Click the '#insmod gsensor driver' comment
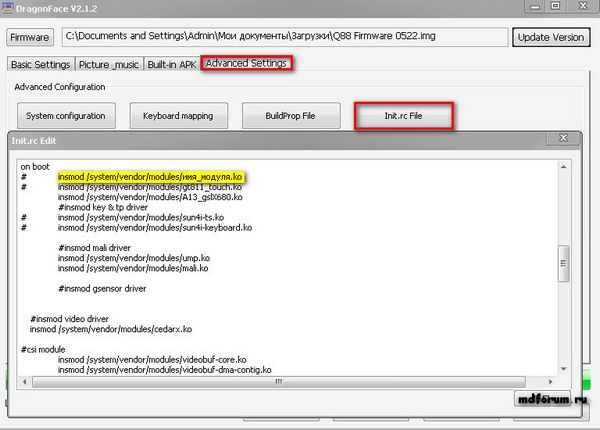Image resolution: width=600 pixels, height=430 pixels. click(x=102, y=288)
